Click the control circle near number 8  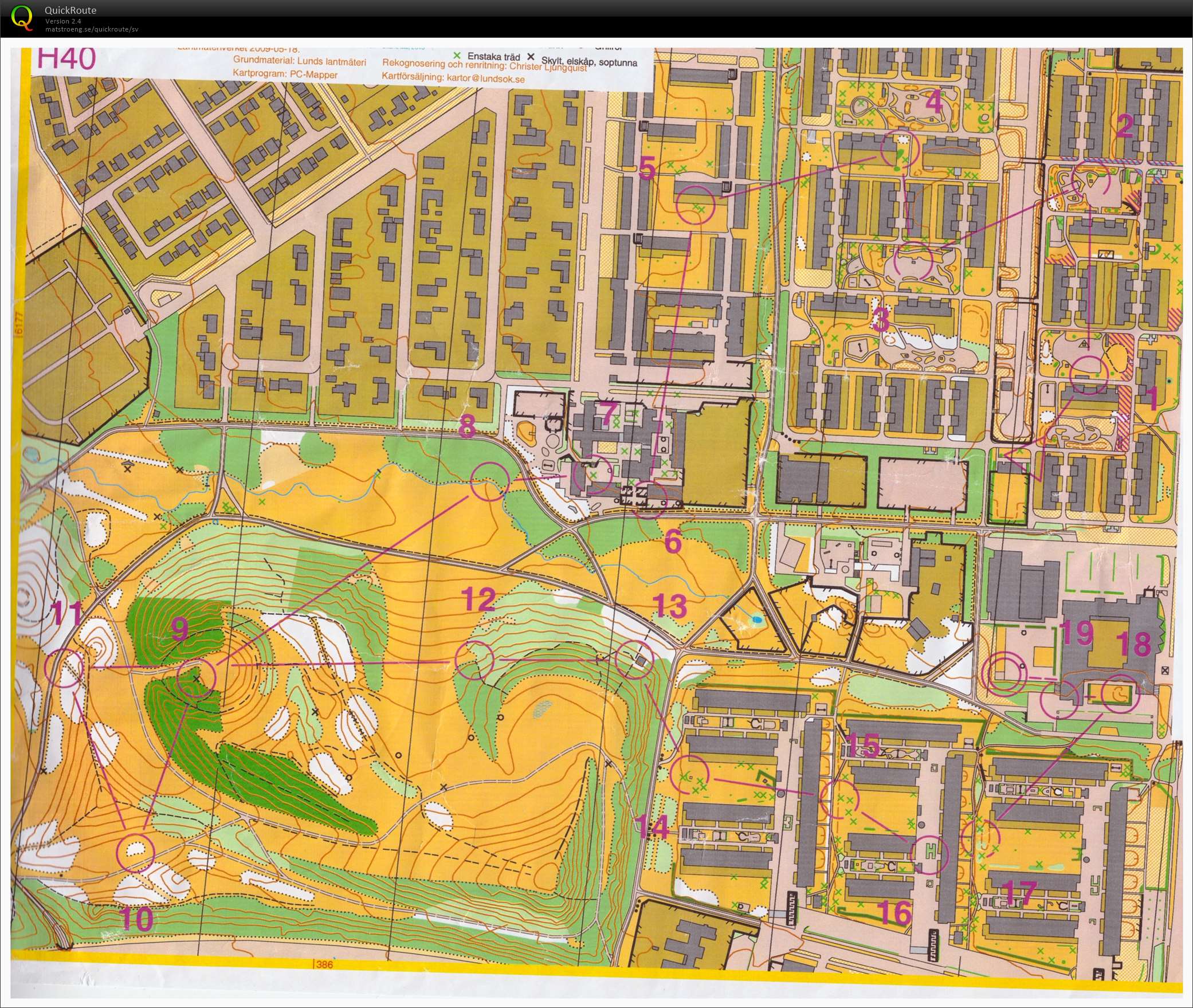pos(490,481)
